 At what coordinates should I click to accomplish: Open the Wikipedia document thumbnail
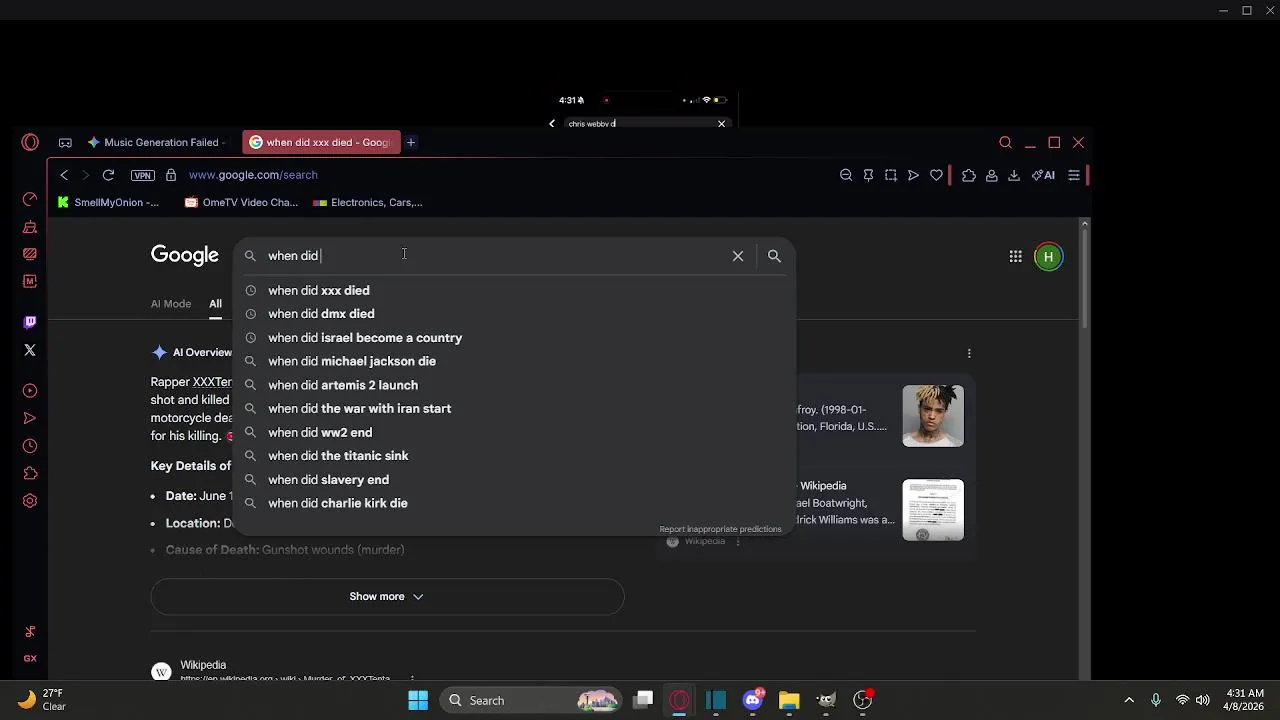(x=933, y=510)
